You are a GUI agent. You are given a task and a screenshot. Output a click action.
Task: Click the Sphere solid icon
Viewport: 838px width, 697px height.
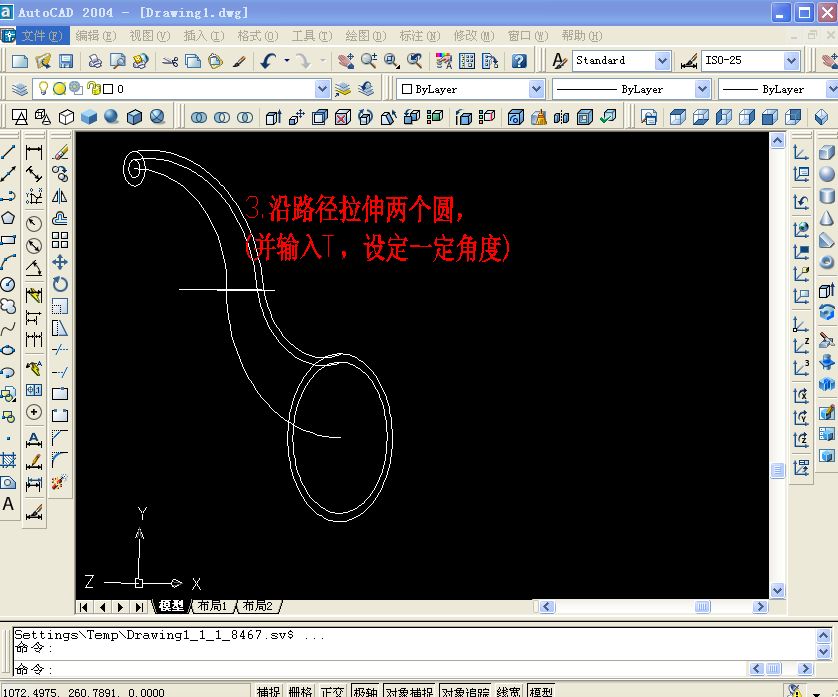pos(826,174)
